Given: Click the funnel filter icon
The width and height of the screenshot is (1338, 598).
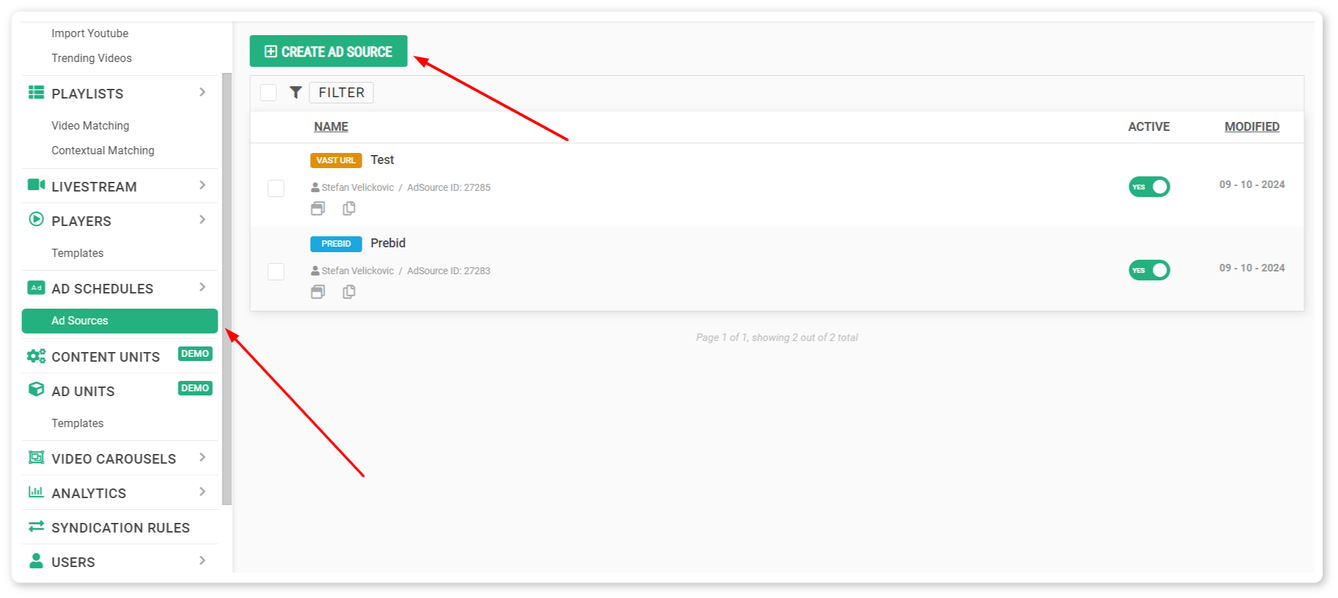Looking at the screenshot, I should [x=296, y=92].
